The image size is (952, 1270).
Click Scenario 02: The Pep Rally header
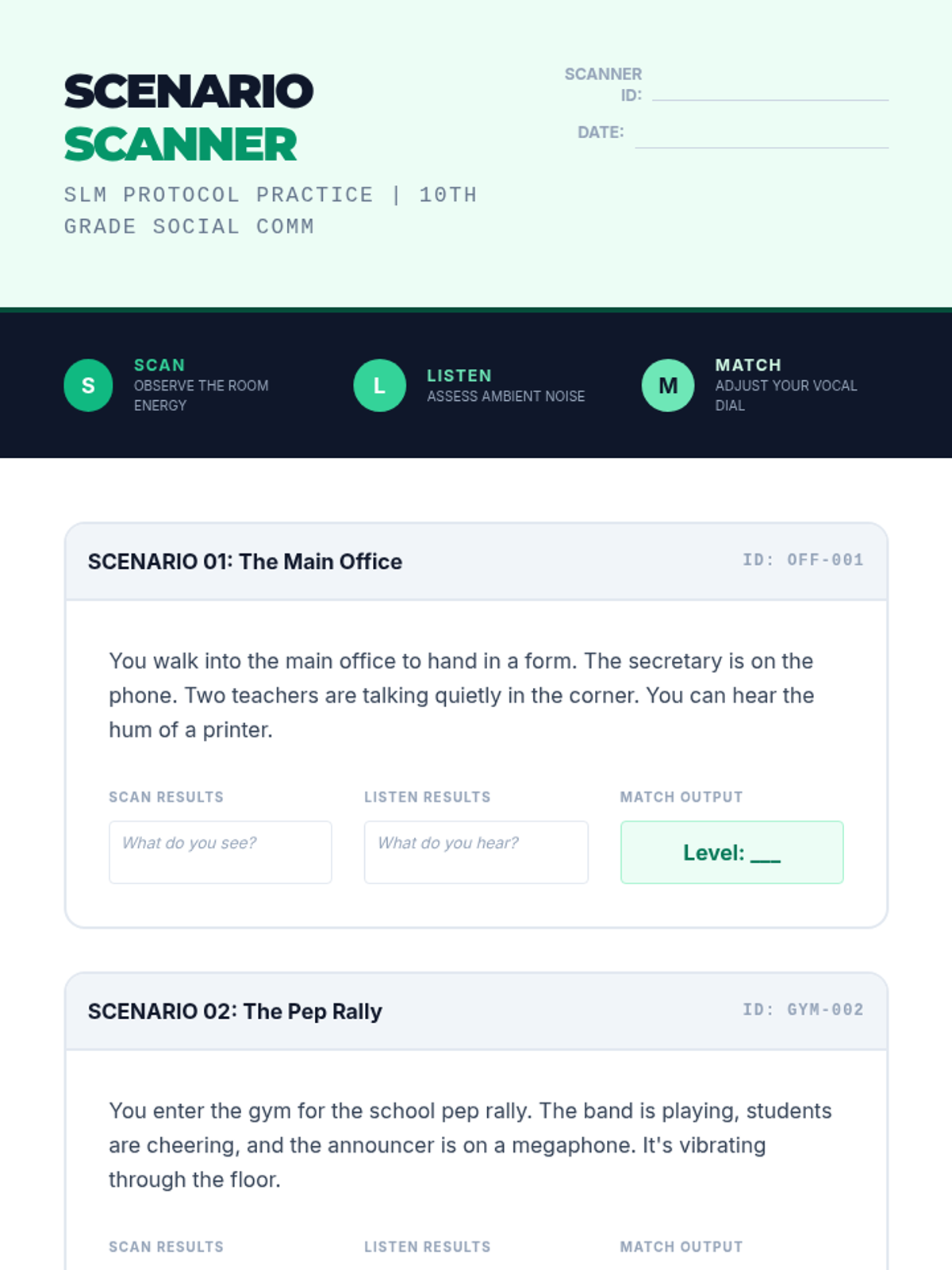pos(235,1011)
